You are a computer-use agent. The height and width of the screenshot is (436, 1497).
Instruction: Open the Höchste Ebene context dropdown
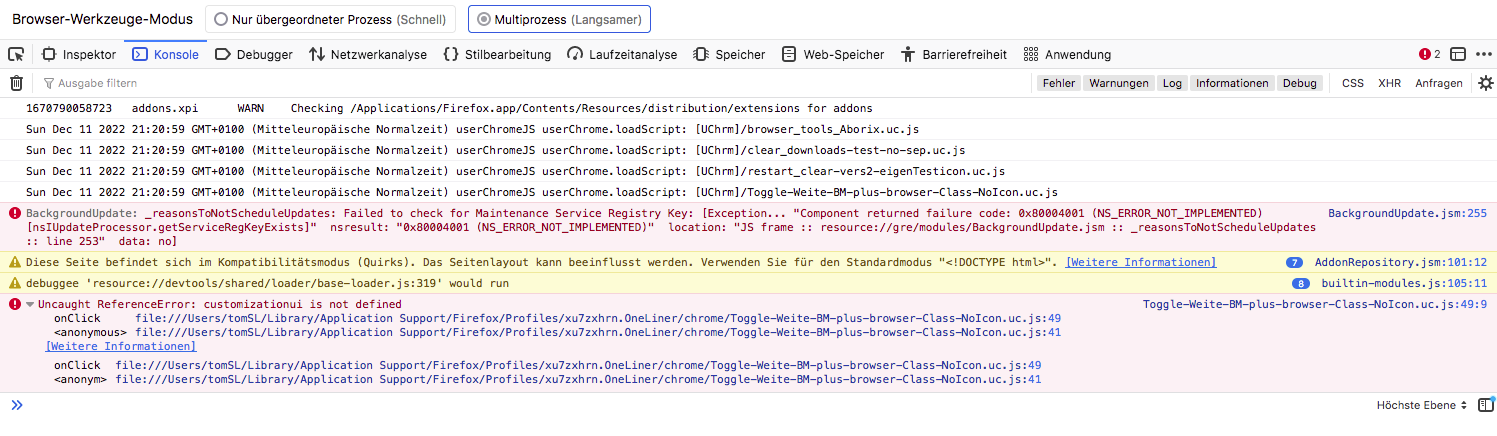[x=1421, y=405]
